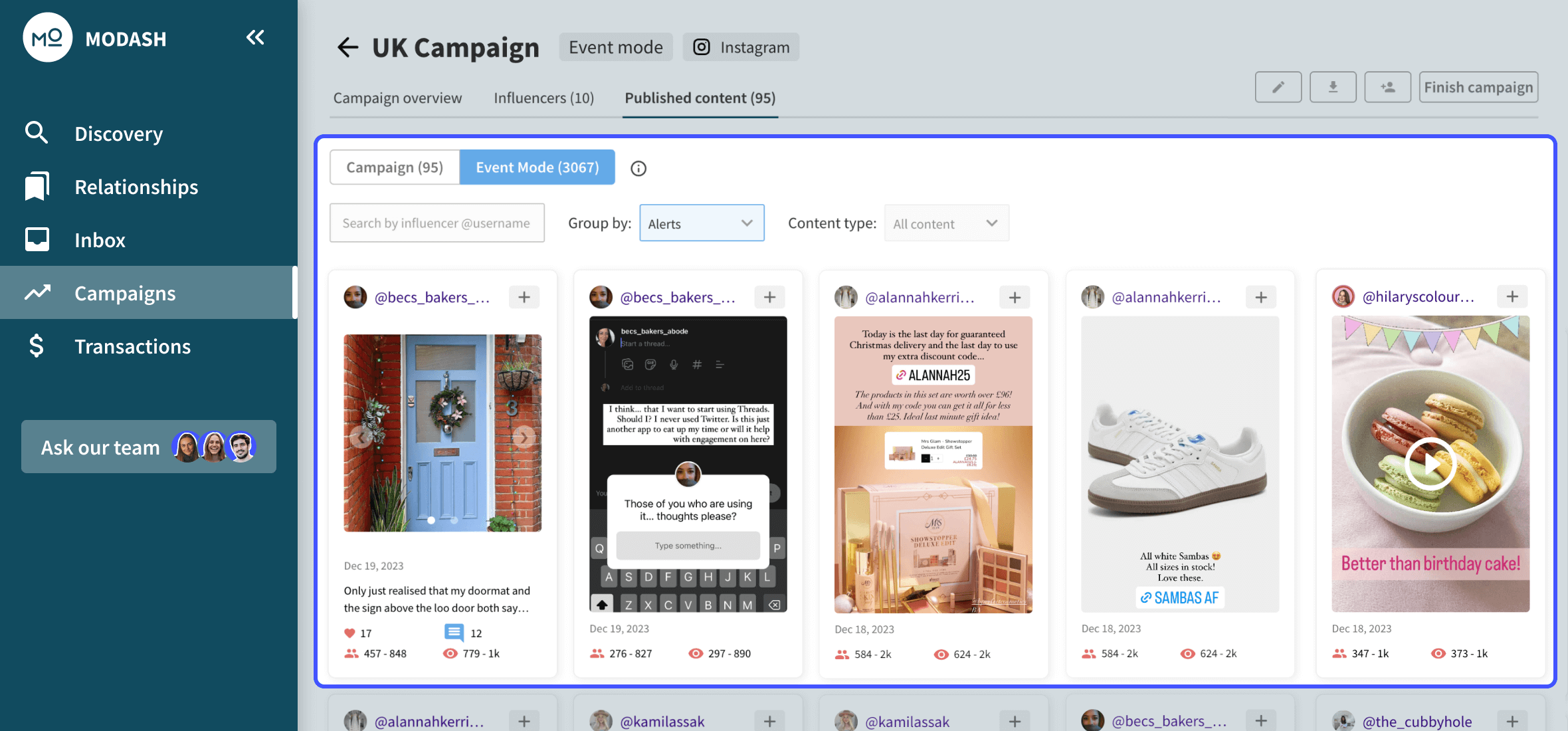Click the Ask our team button
Image resolution: width=1568 pixels, height=731 pixels.
148,447
